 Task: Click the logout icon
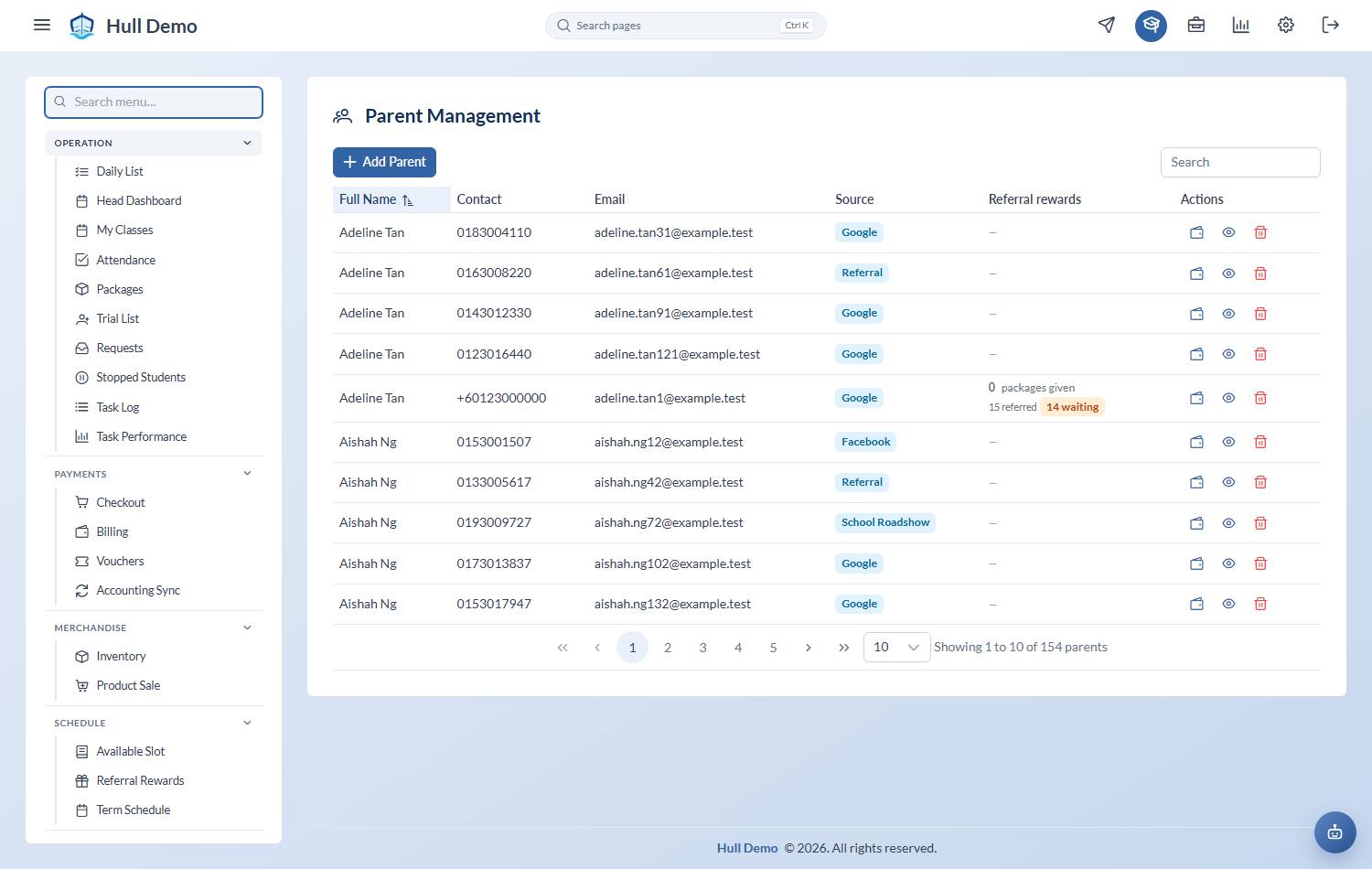coord(1331,25)
